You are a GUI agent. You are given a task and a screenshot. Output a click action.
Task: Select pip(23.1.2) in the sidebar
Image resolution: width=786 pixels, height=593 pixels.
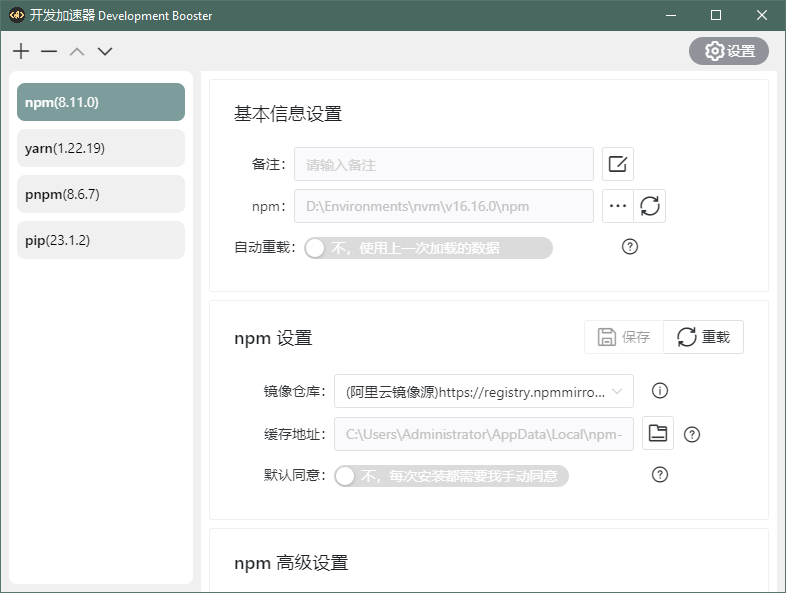click(101, 240)
